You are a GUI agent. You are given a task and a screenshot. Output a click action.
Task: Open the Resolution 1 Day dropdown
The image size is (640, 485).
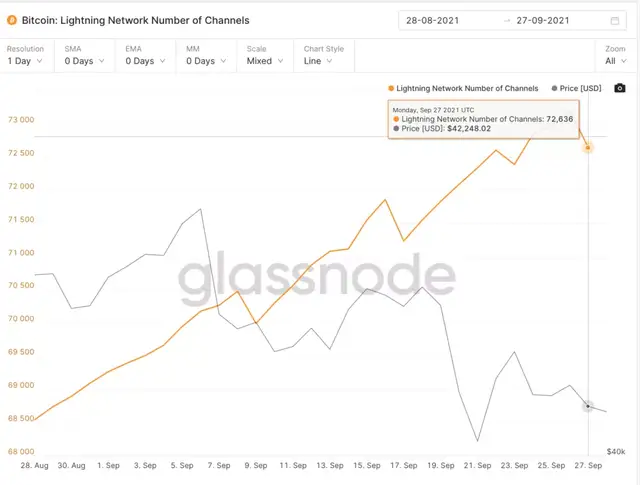pos(25,56)
